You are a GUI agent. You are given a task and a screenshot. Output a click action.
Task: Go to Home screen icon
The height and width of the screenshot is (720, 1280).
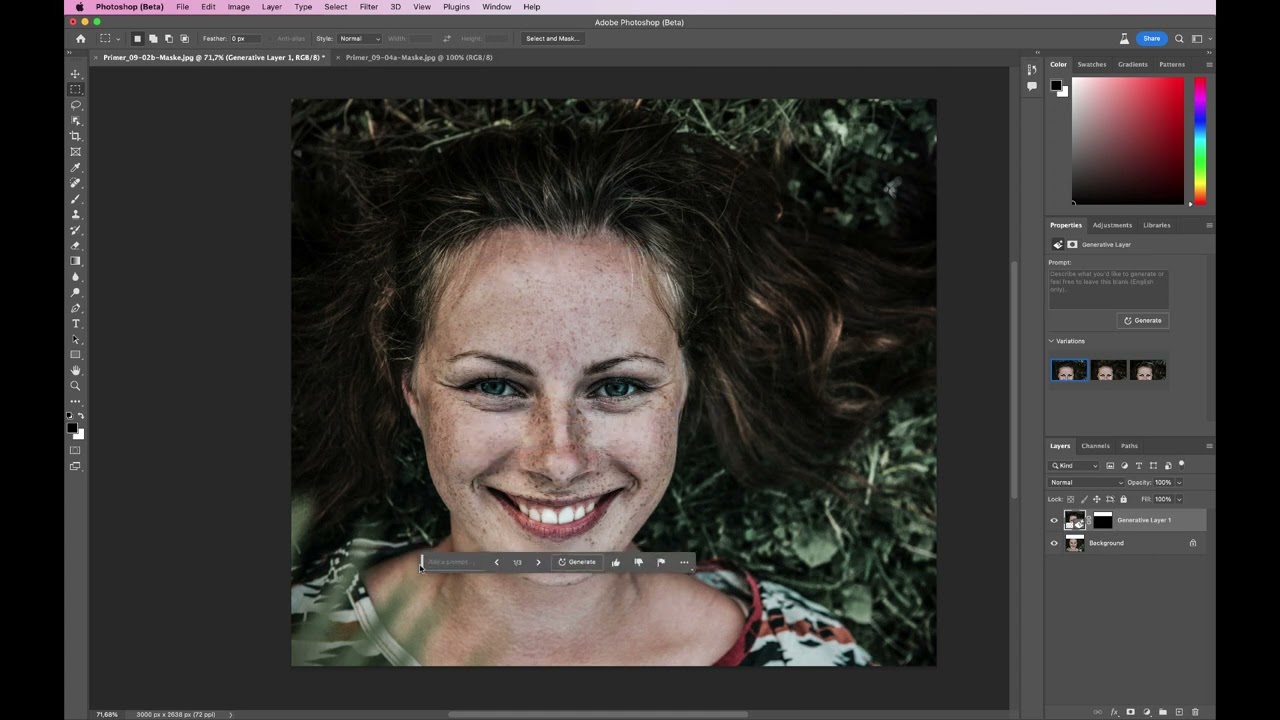[x=81, y=39]
